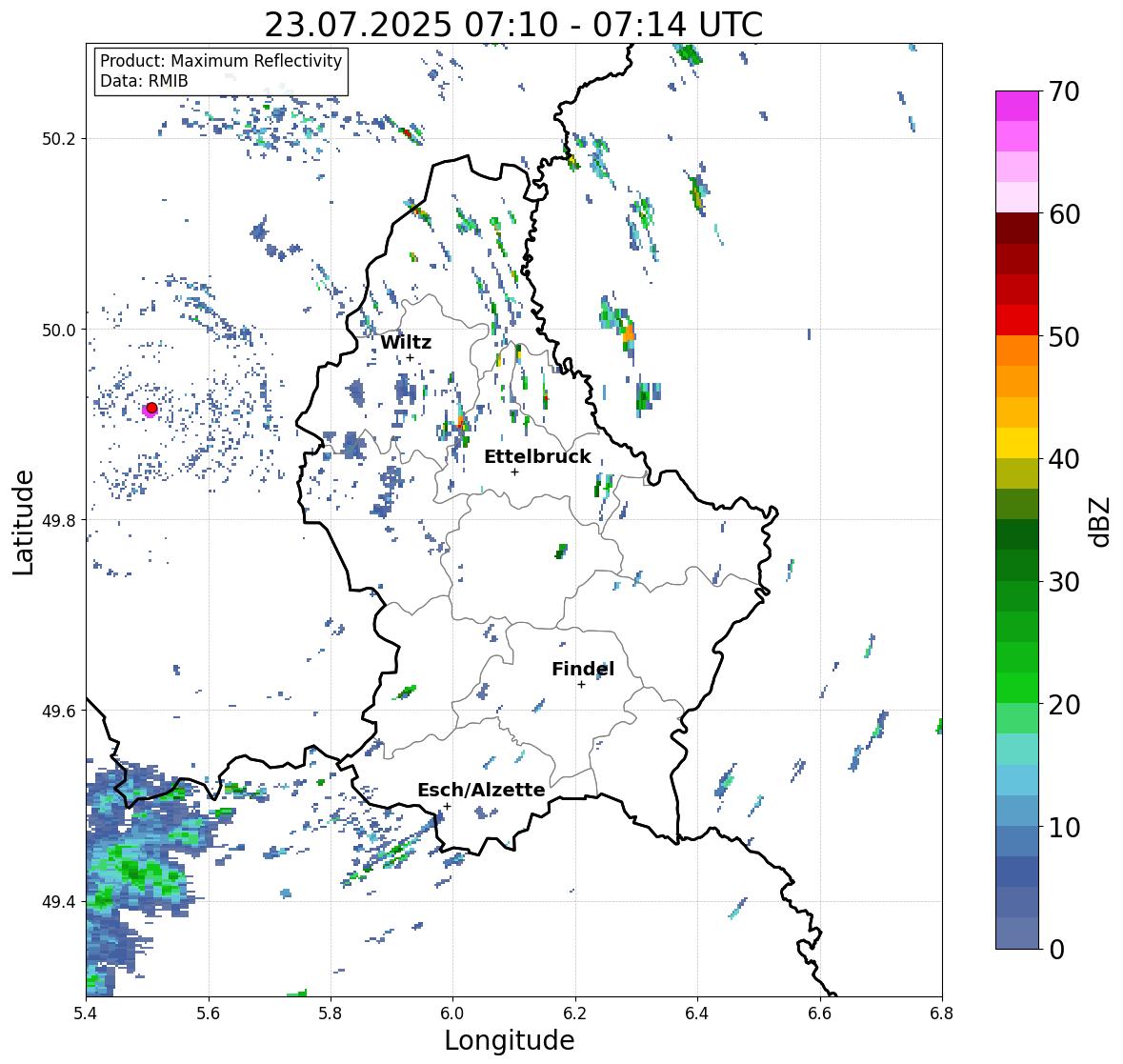Screen dimensions: 1123x1064
Task: Click the 5.6 longitude tick label
Action: coord(209,1014)
